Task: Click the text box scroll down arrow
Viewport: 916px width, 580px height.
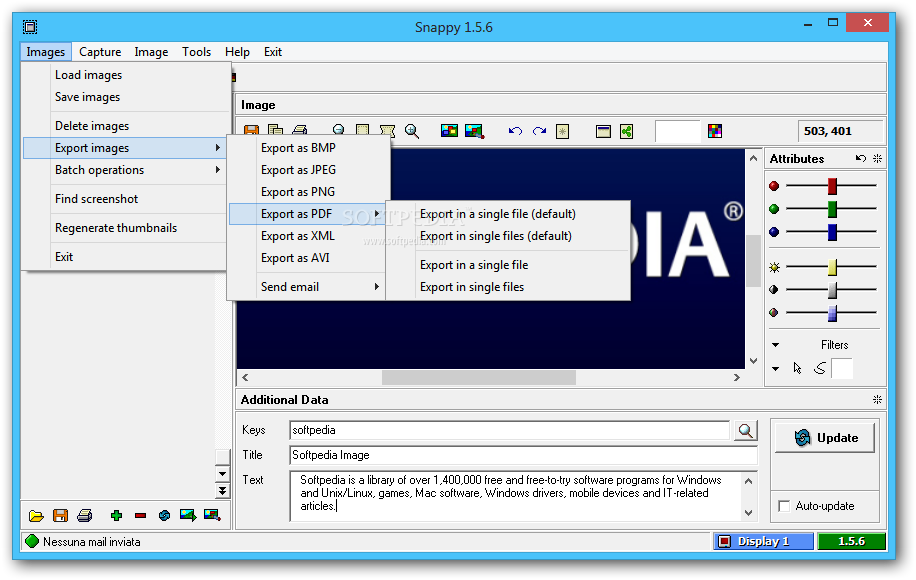Action: click(748, 513)
